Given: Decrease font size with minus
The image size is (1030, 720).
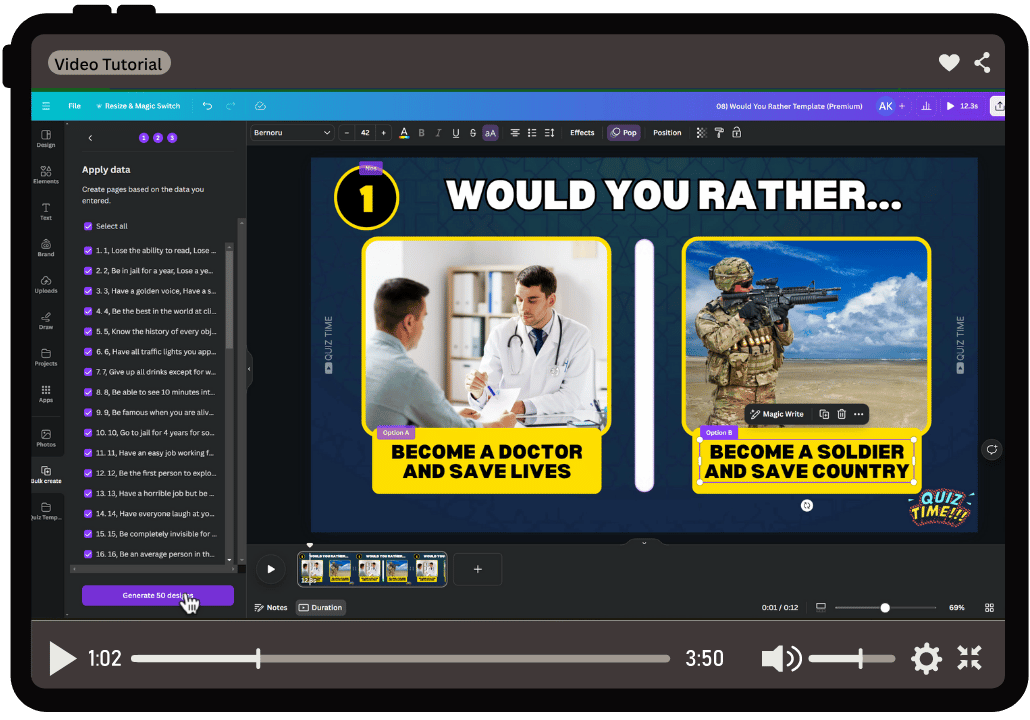Looking at the screenshot, I should (x=347, y=133).
